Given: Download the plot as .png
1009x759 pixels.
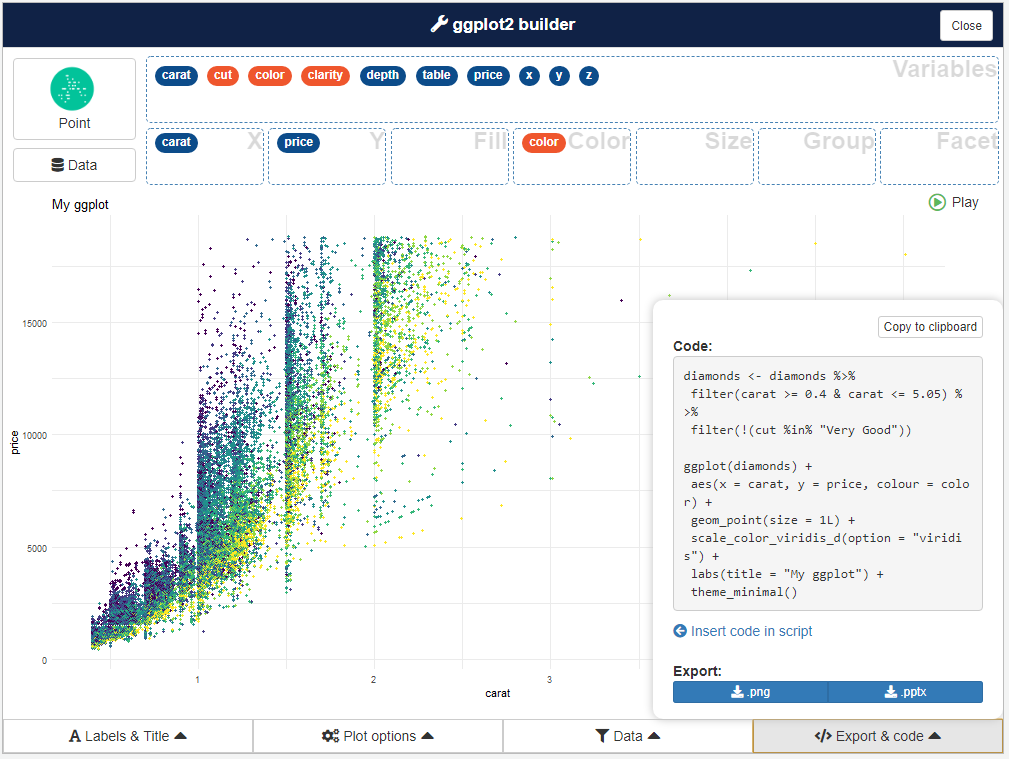Looking at the screenshot, I should pos(750,692).
